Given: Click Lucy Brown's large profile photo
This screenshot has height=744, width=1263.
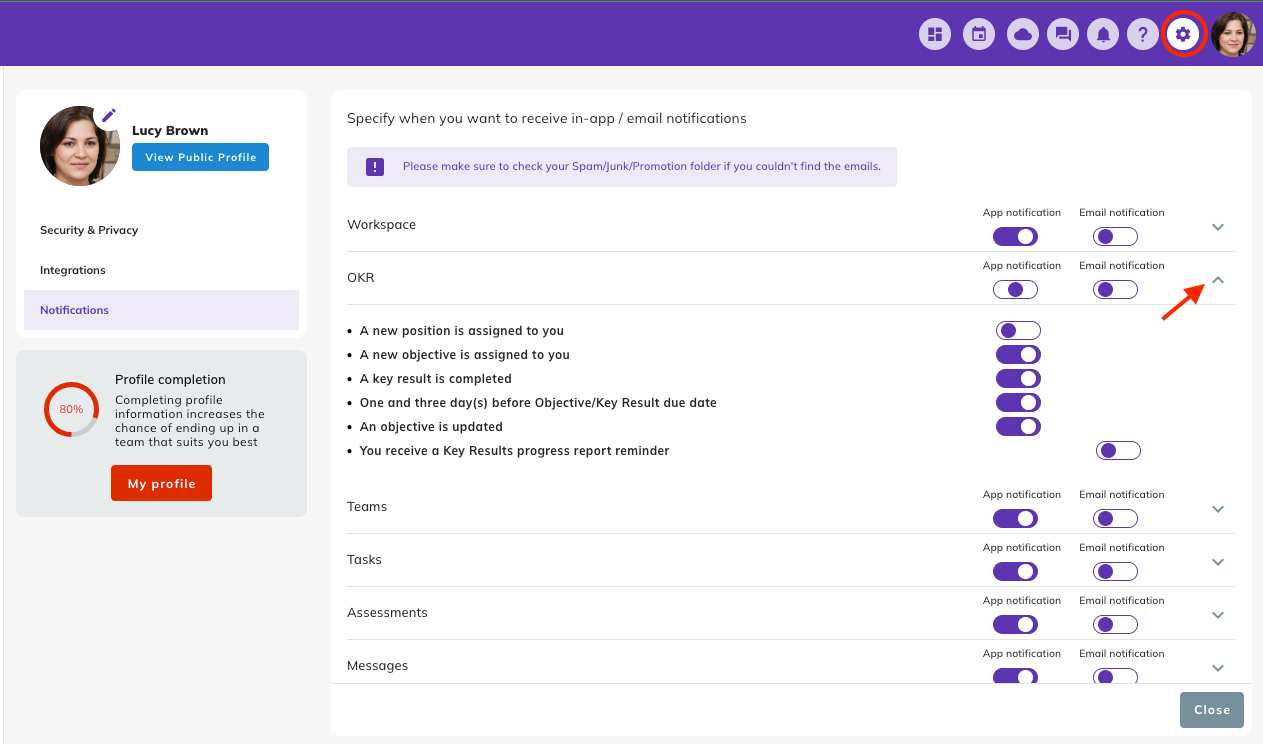Looking at the screenshot, I should 80,146.
